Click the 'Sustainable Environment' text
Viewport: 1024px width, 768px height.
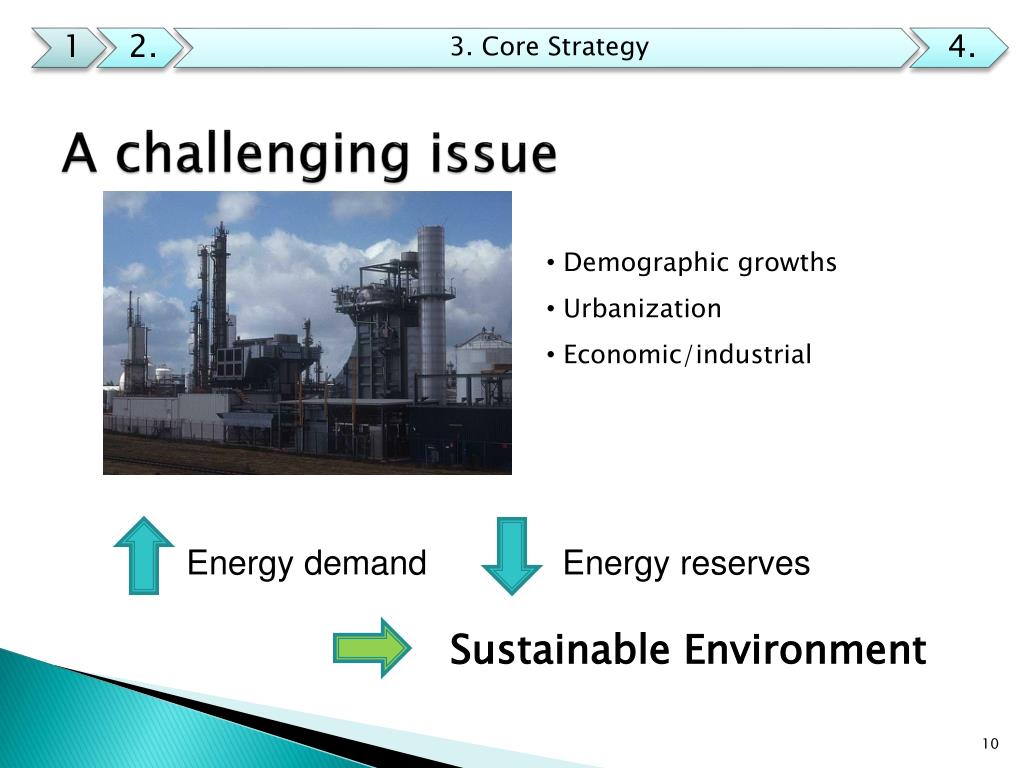(688, 649)
